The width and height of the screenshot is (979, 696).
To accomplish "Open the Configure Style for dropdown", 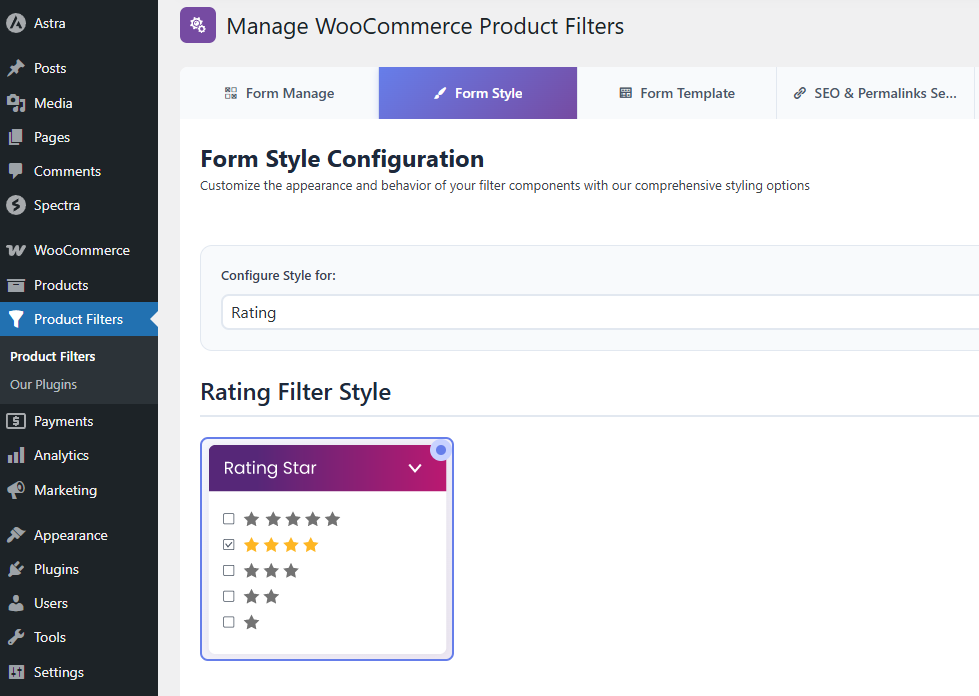I will coord(599,312).
